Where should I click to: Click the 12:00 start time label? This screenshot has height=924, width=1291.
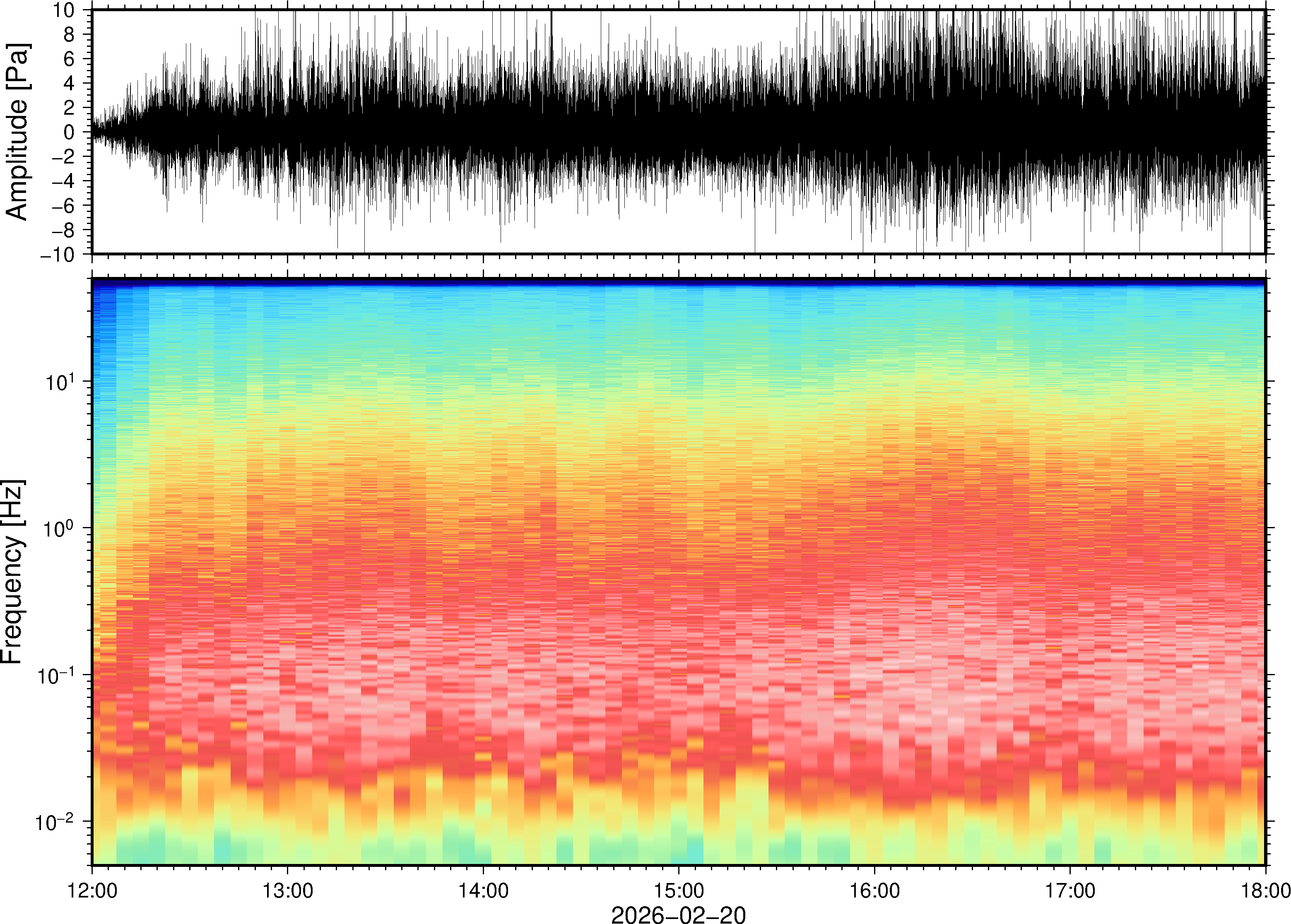pos(92,890)
